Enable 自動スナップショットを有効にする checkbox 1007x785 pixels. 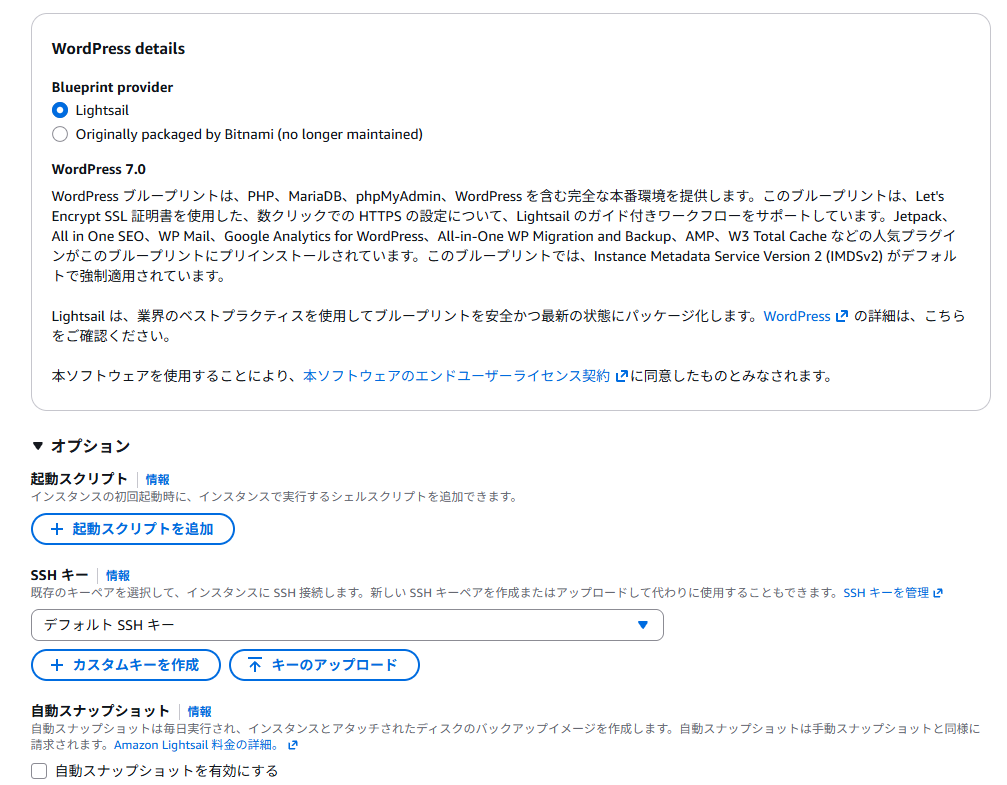39,771
